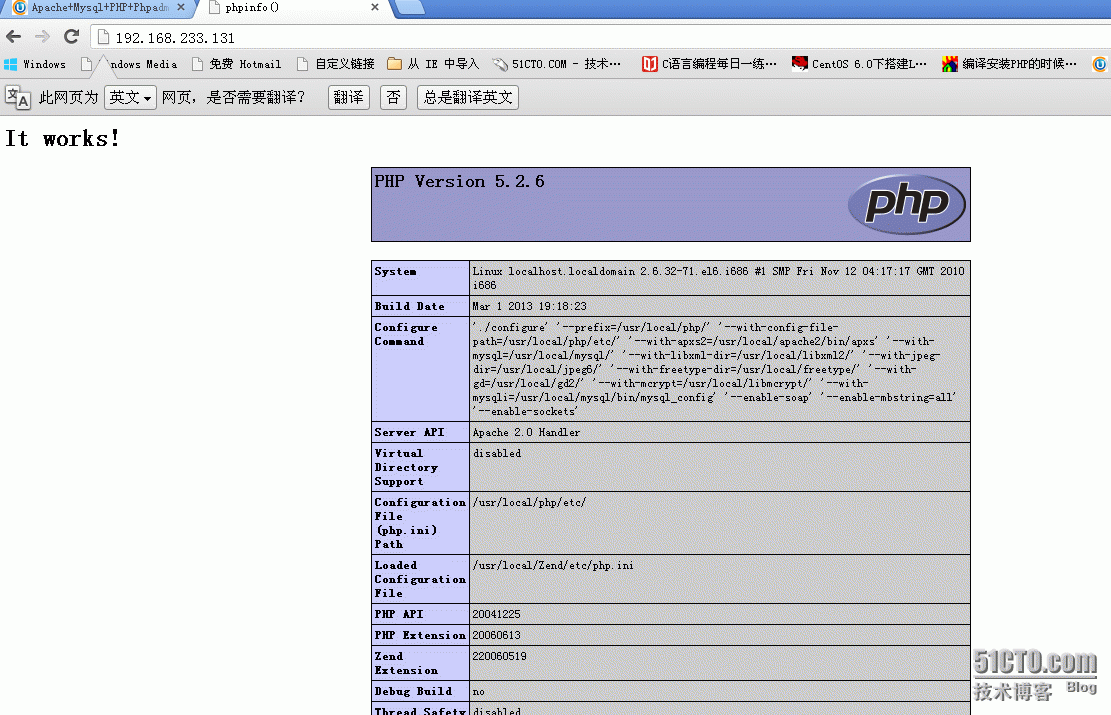Click the 'Loaded Configuration File' label

[x=420, y=580]
